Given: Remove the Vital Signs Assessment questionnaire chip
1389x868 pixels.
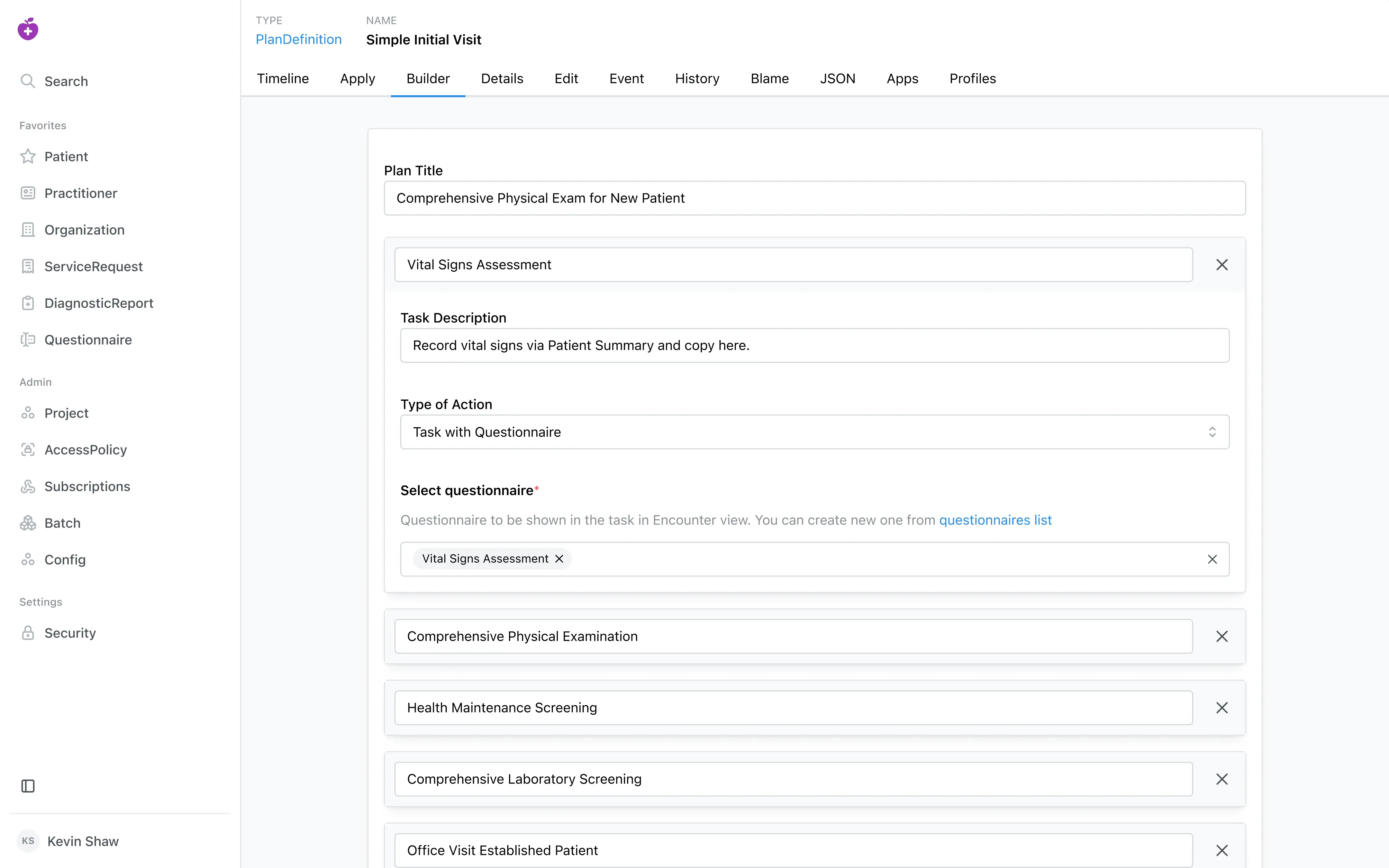Looking at the screenshot, I should (559, 559).
